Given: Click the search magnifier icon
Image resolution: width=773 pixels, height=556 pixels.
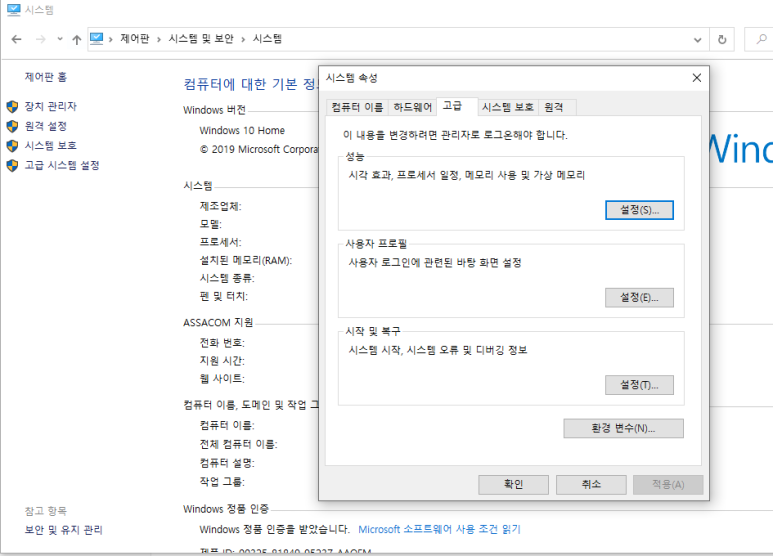Looking at the screenshot, I should pos(761,39).
